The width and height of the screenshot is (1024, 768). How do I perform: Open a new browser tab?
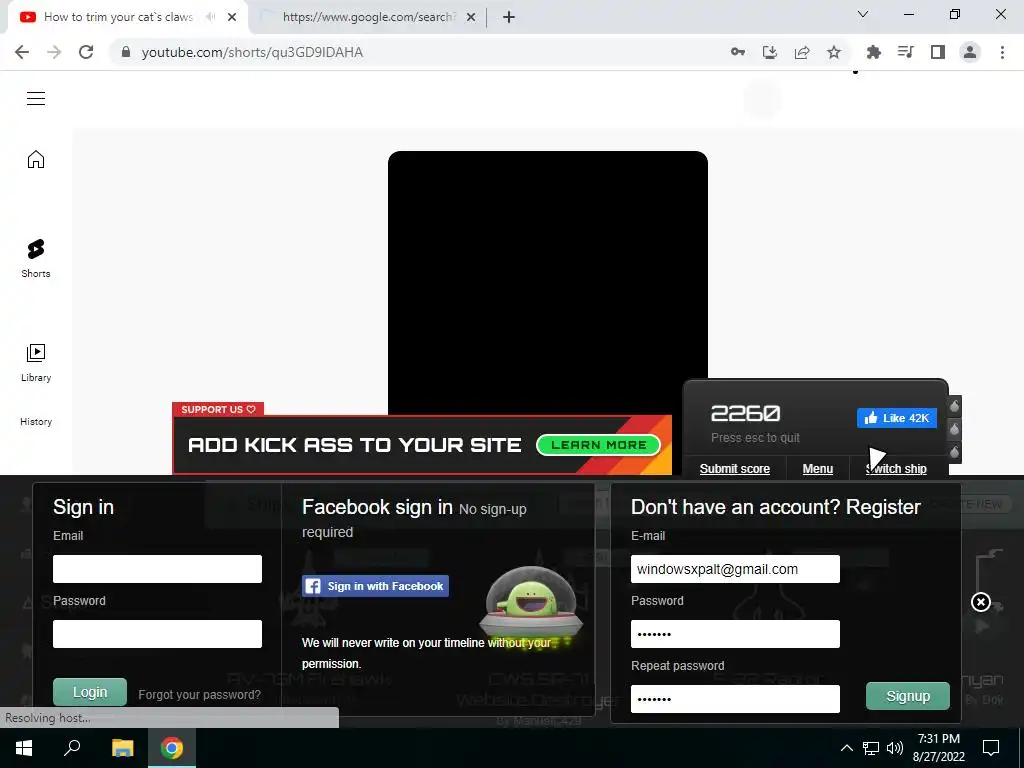pos(509,17)
